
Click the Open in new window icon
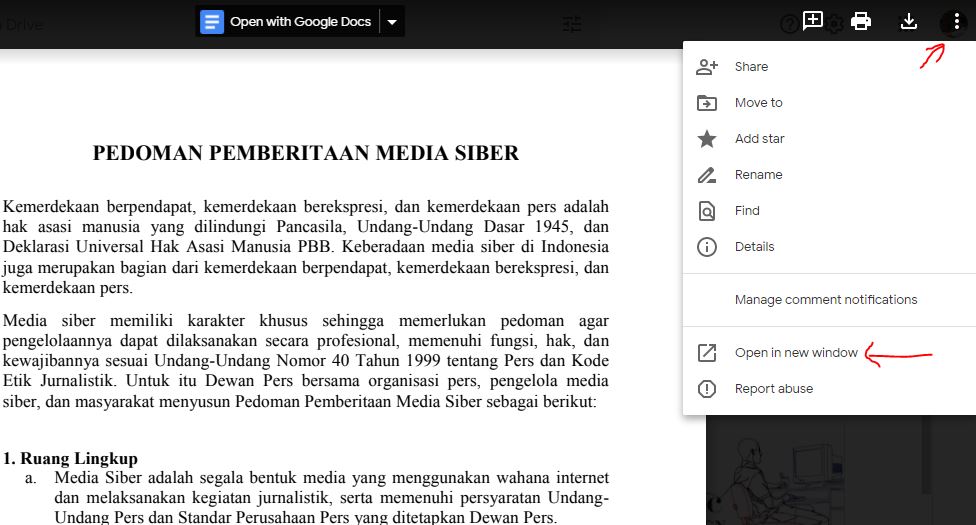coord(706,353)
